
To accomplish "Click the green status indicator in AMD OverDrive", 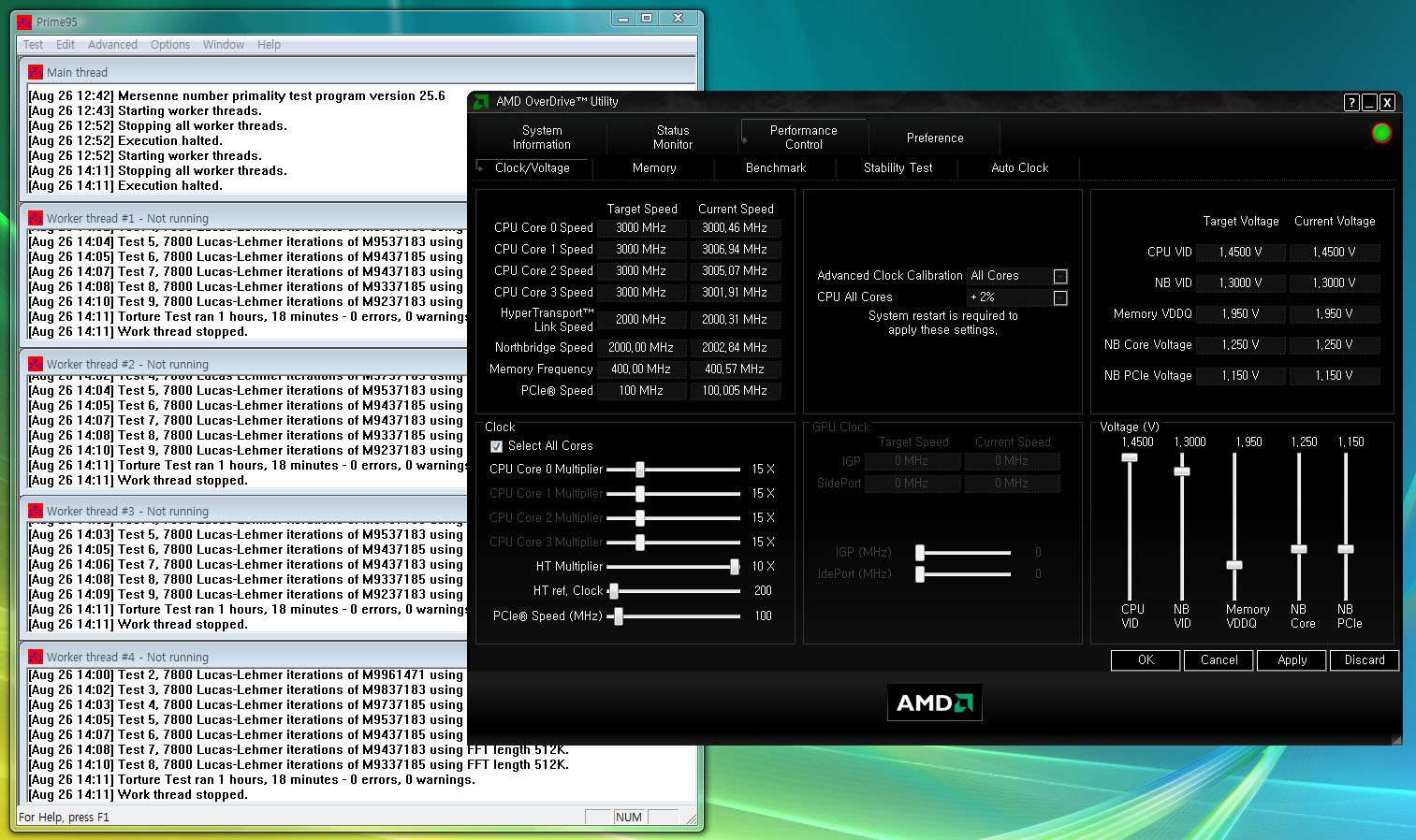I will tap(1381, 134).
